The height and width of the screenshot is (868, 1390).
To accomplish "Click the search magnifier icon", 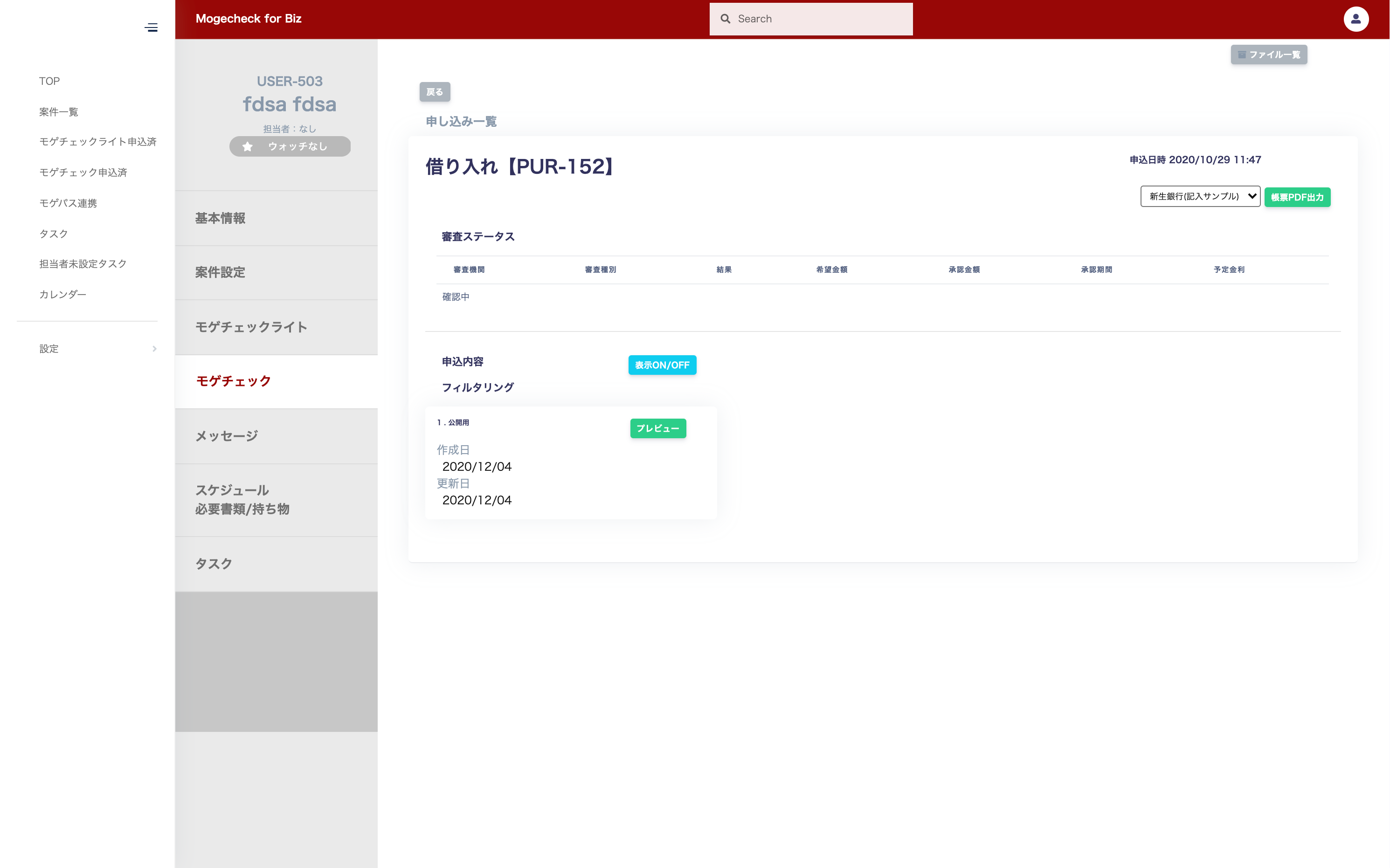I will click(725, 19).
